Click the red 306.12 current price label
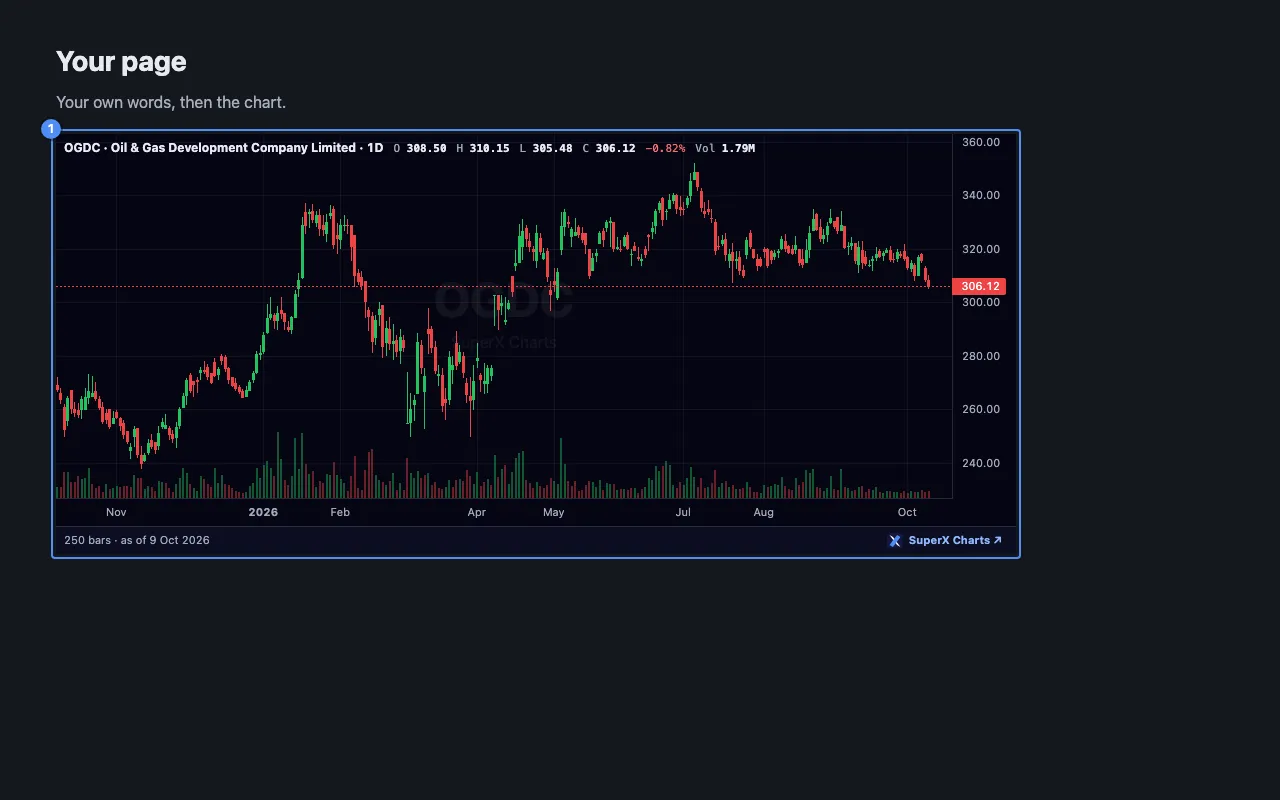The width and height of the screenshot is (1280, 800). point(979,286)
